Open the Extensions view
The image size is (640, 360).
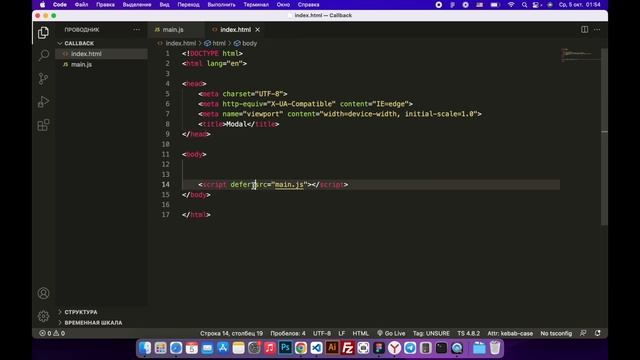[x=43, y=125]
